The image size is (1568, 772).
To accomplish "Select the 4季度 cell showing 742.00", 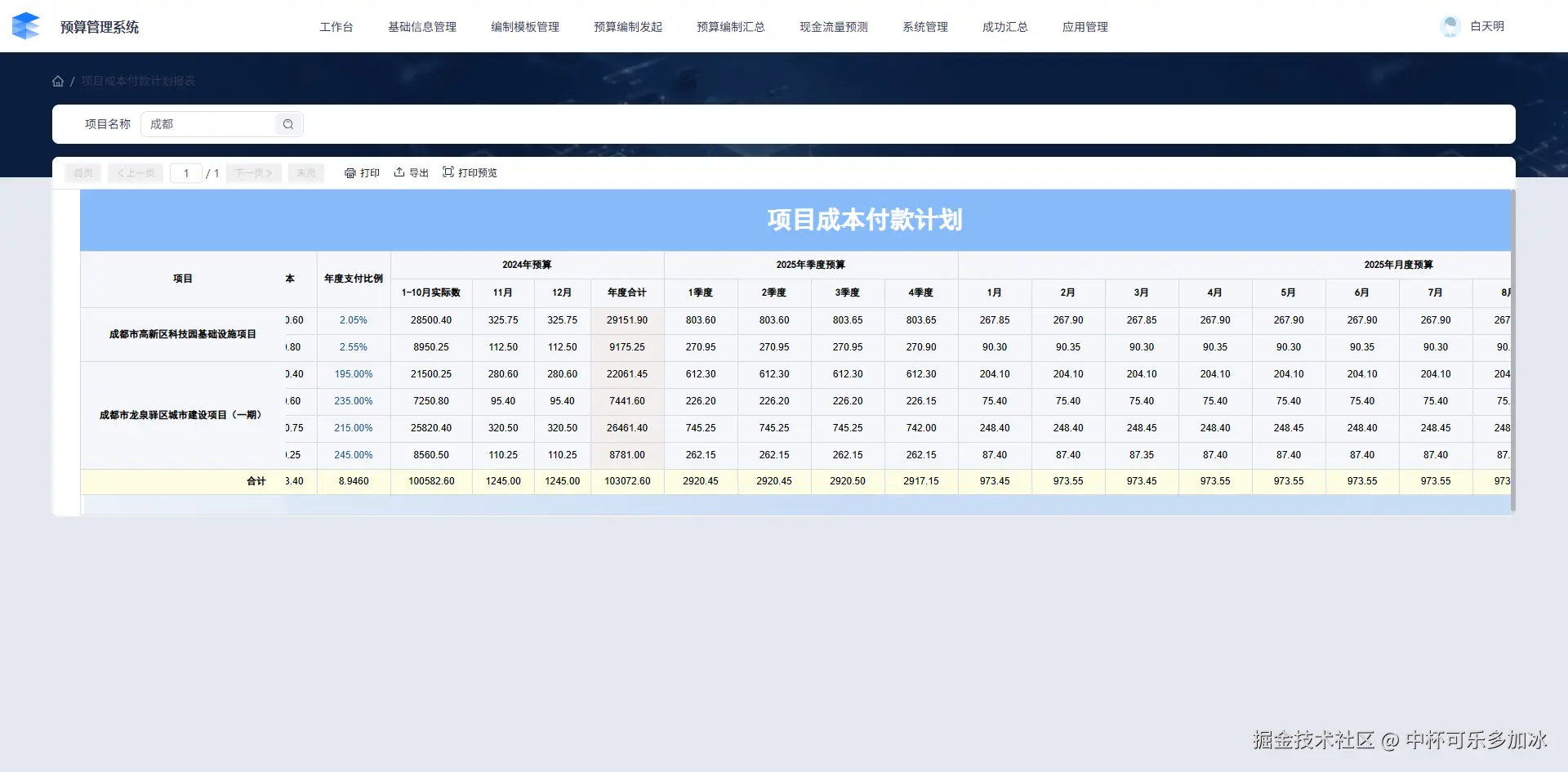I will coord(921,428).
